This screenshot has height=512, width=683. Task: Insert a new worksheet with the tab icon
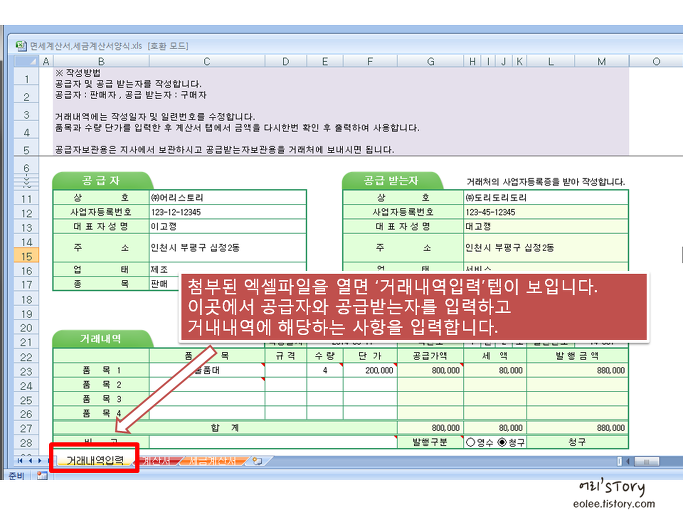[x=257, y=461]
